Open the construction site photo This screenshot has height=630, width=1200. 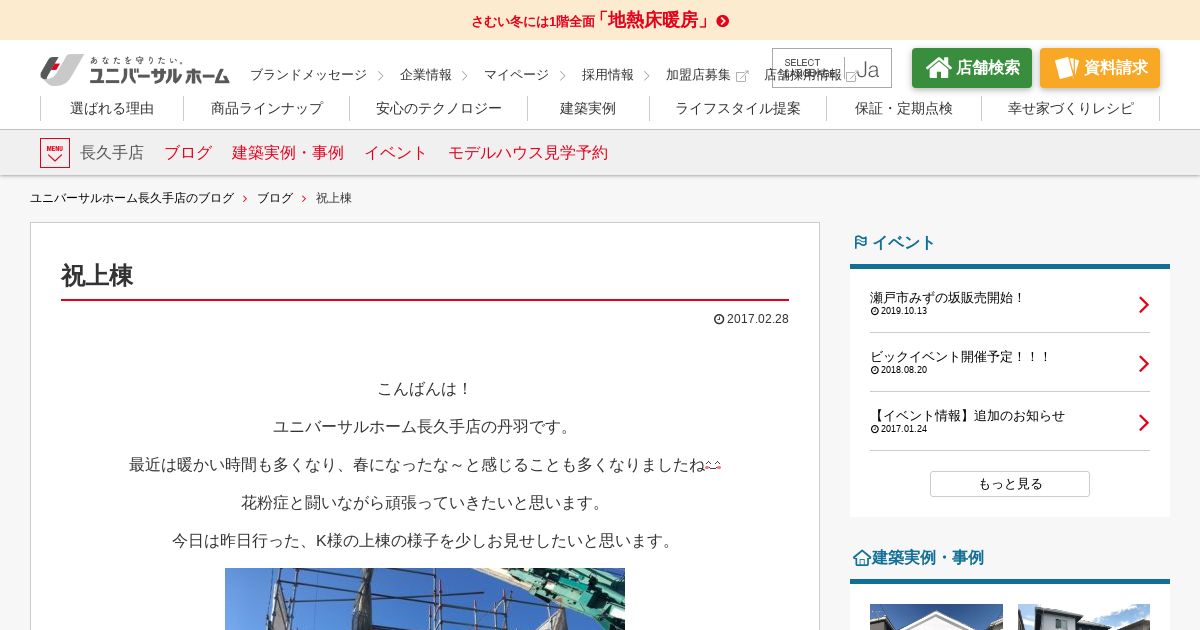pyautogui.click(x=425, y=599)
